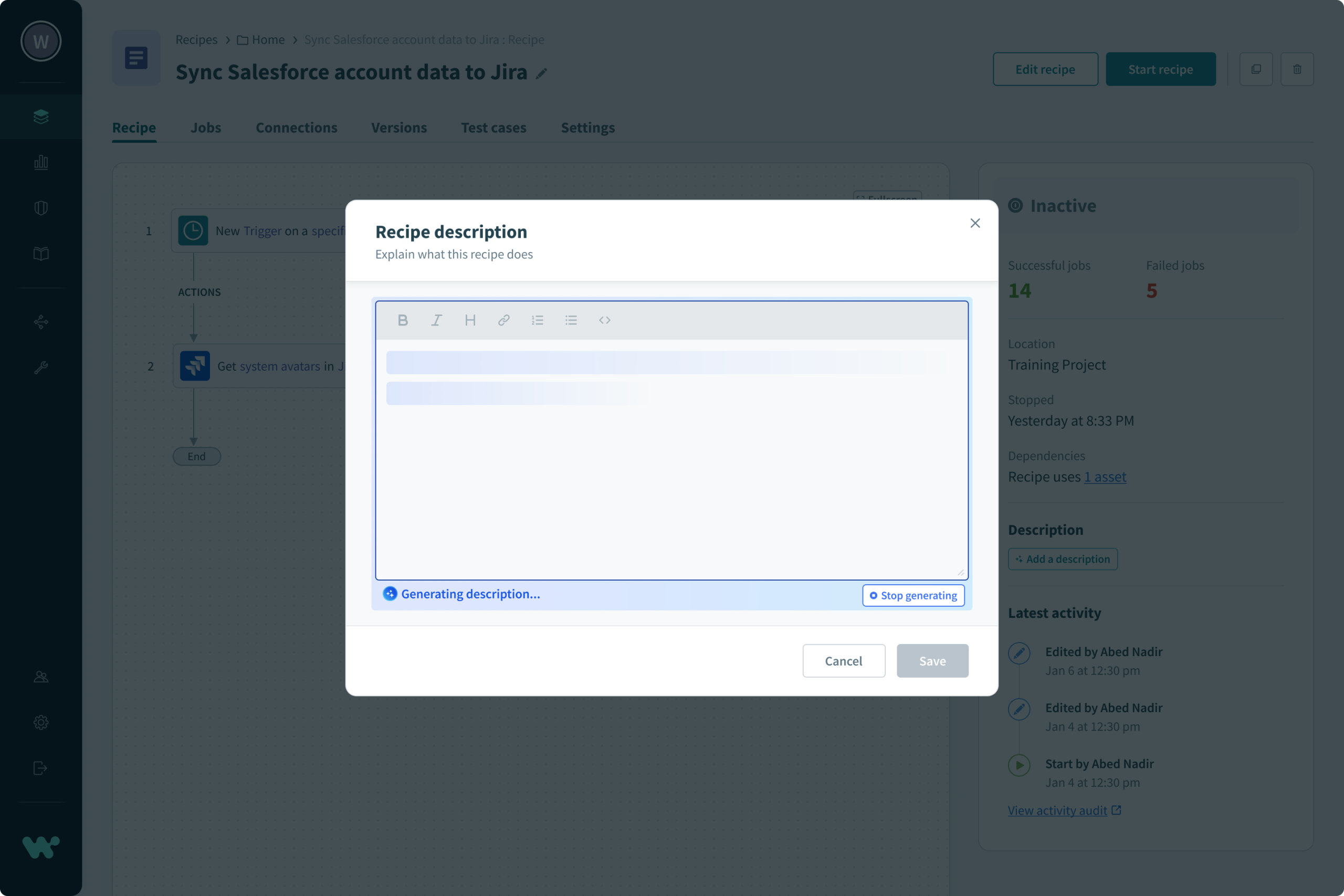Open the team members icon in sidebar
The width and height of the screenshot is (1344, 896).
tap(40, 677)
